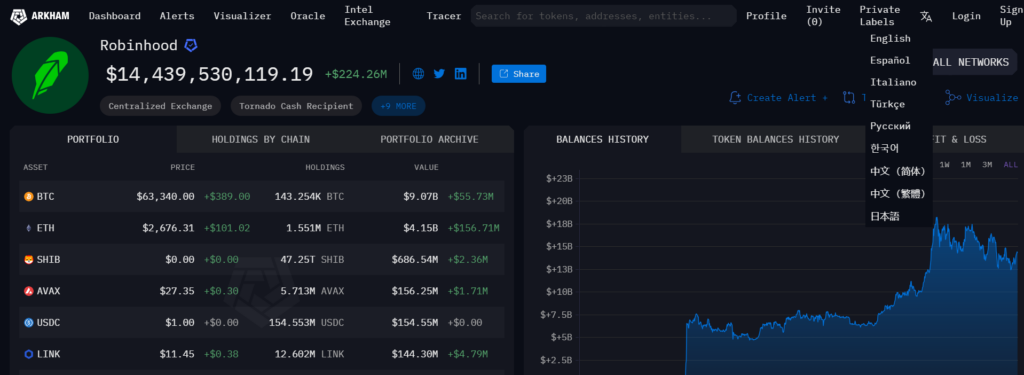Viewport: 1024px width, 375px height.
Task: Open Private Labels page
Action: click(880, 16)
